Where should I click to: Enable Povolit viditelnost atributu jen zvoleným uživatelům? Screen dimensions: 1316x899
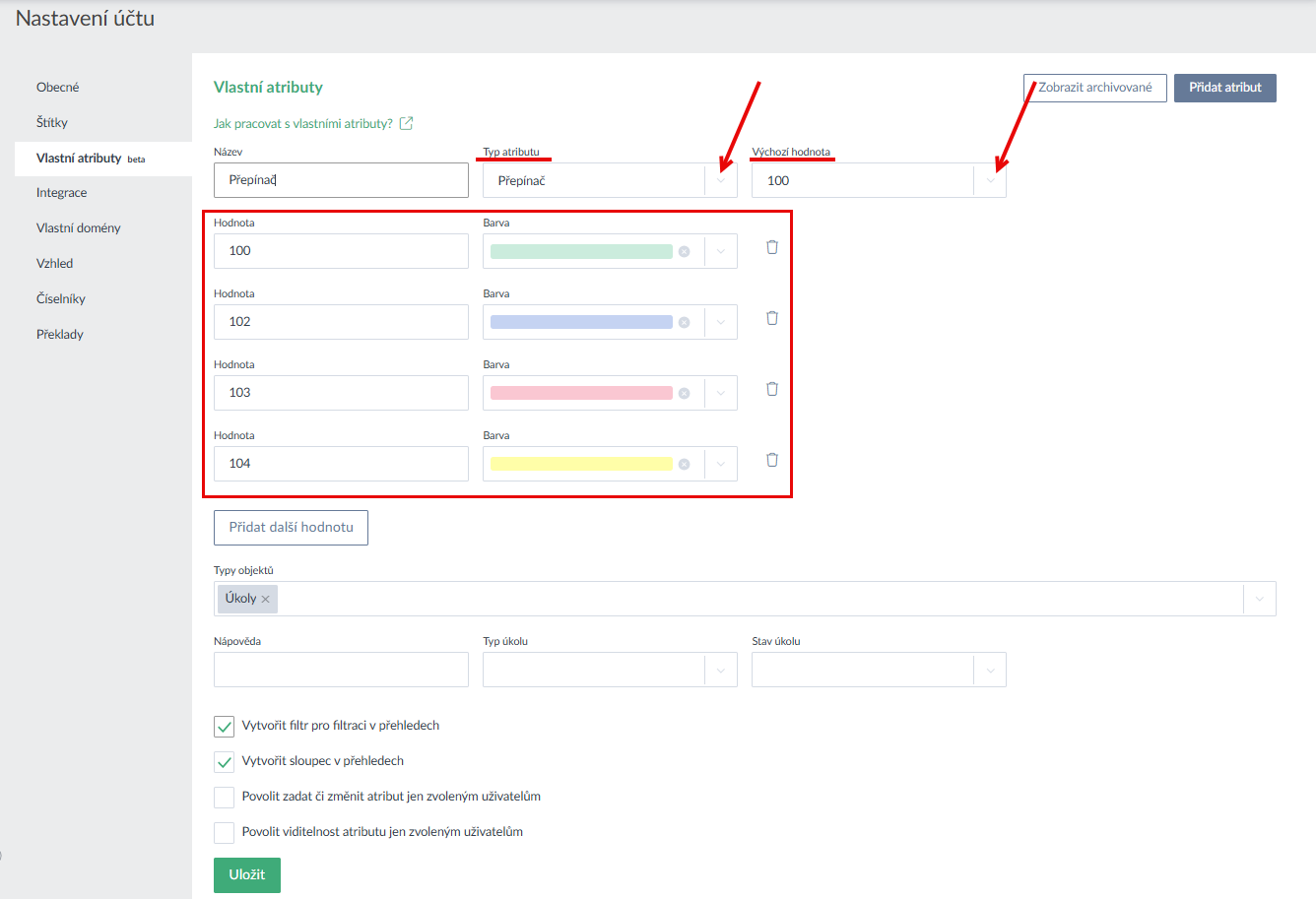[225, 833]
